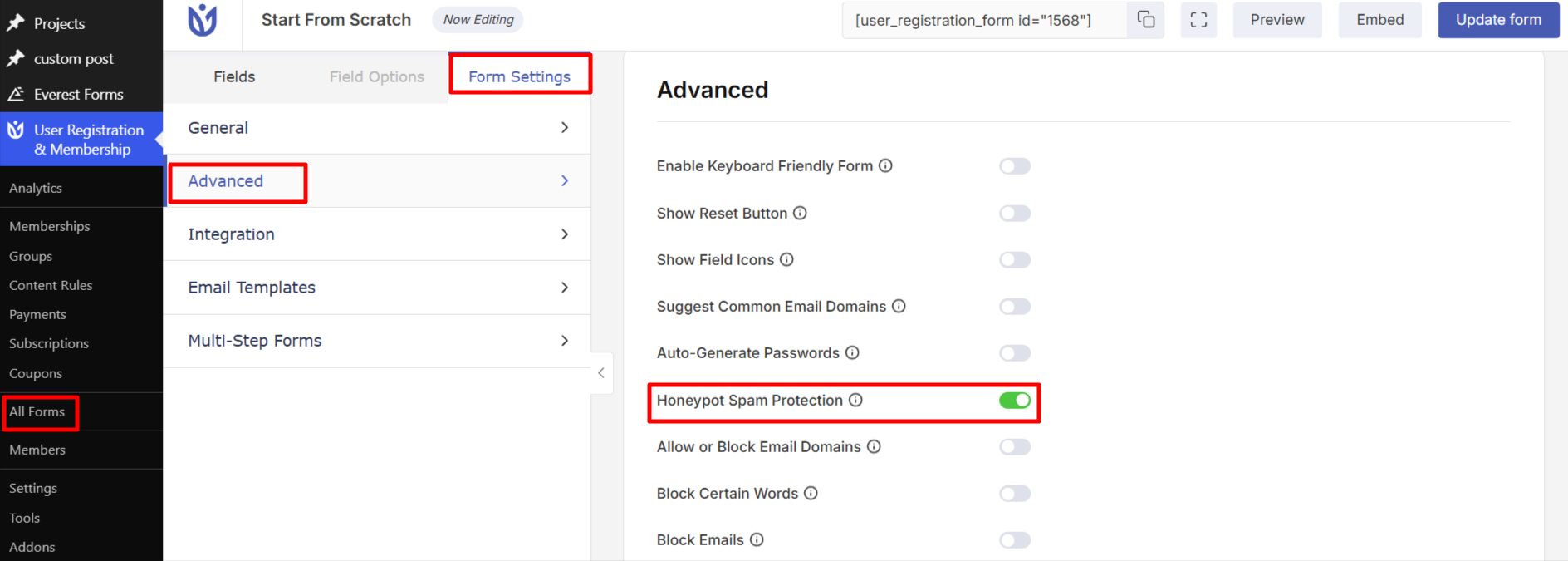The width and height of the screenshot is (1568, 561).
Task: Click the form name Start From Scratch
Action: tap(336, 20)
